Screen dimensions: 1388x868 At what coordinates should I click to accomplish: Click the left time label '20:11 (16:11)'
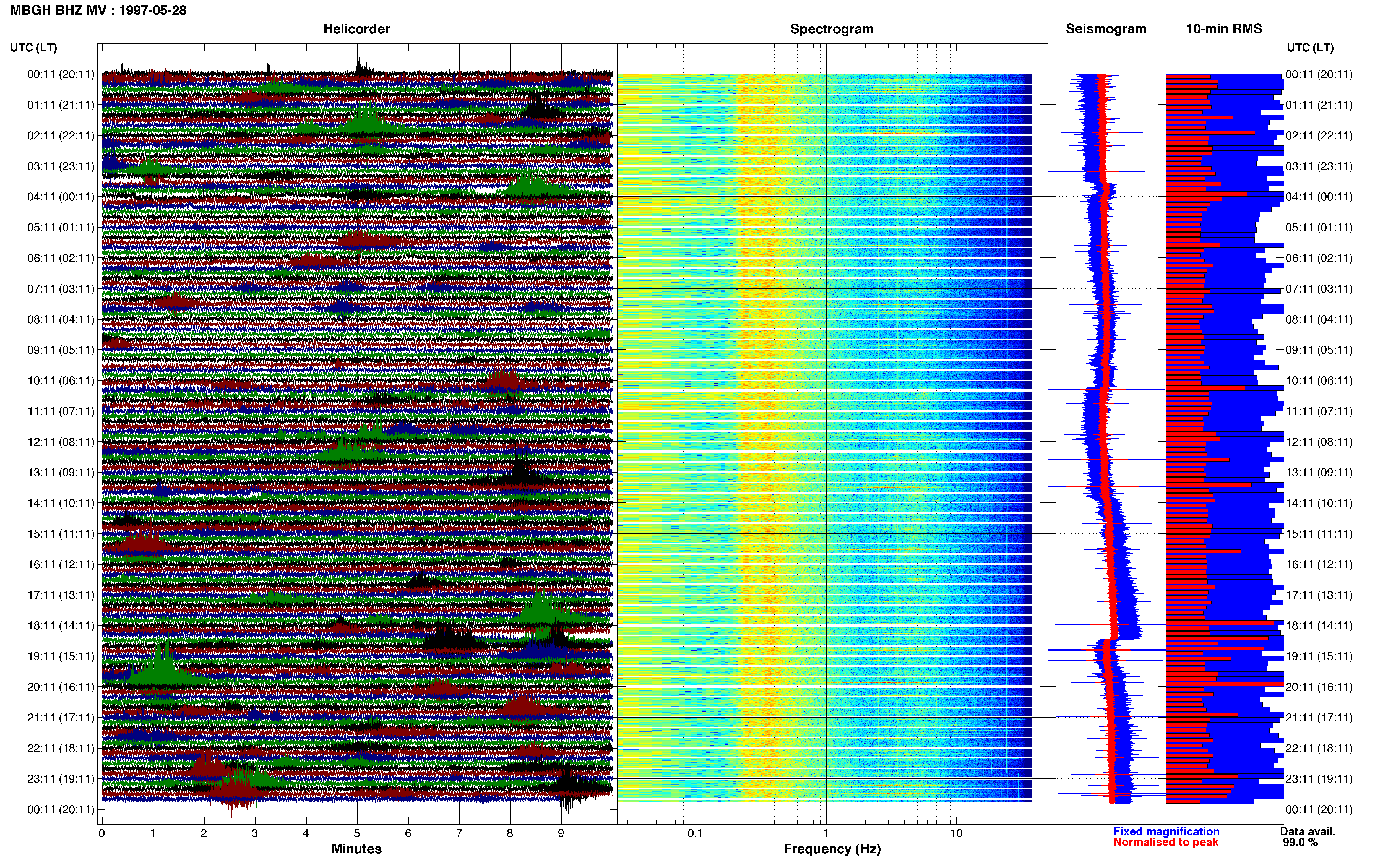click(61, 687)
